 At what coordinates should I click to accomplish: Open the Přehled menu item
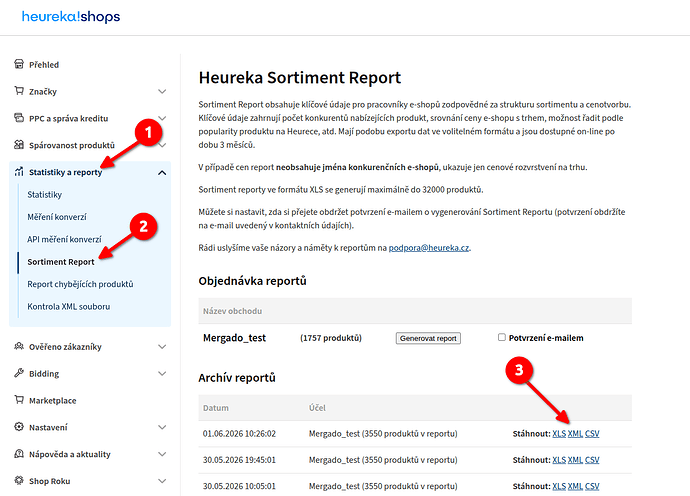[44, 65]
